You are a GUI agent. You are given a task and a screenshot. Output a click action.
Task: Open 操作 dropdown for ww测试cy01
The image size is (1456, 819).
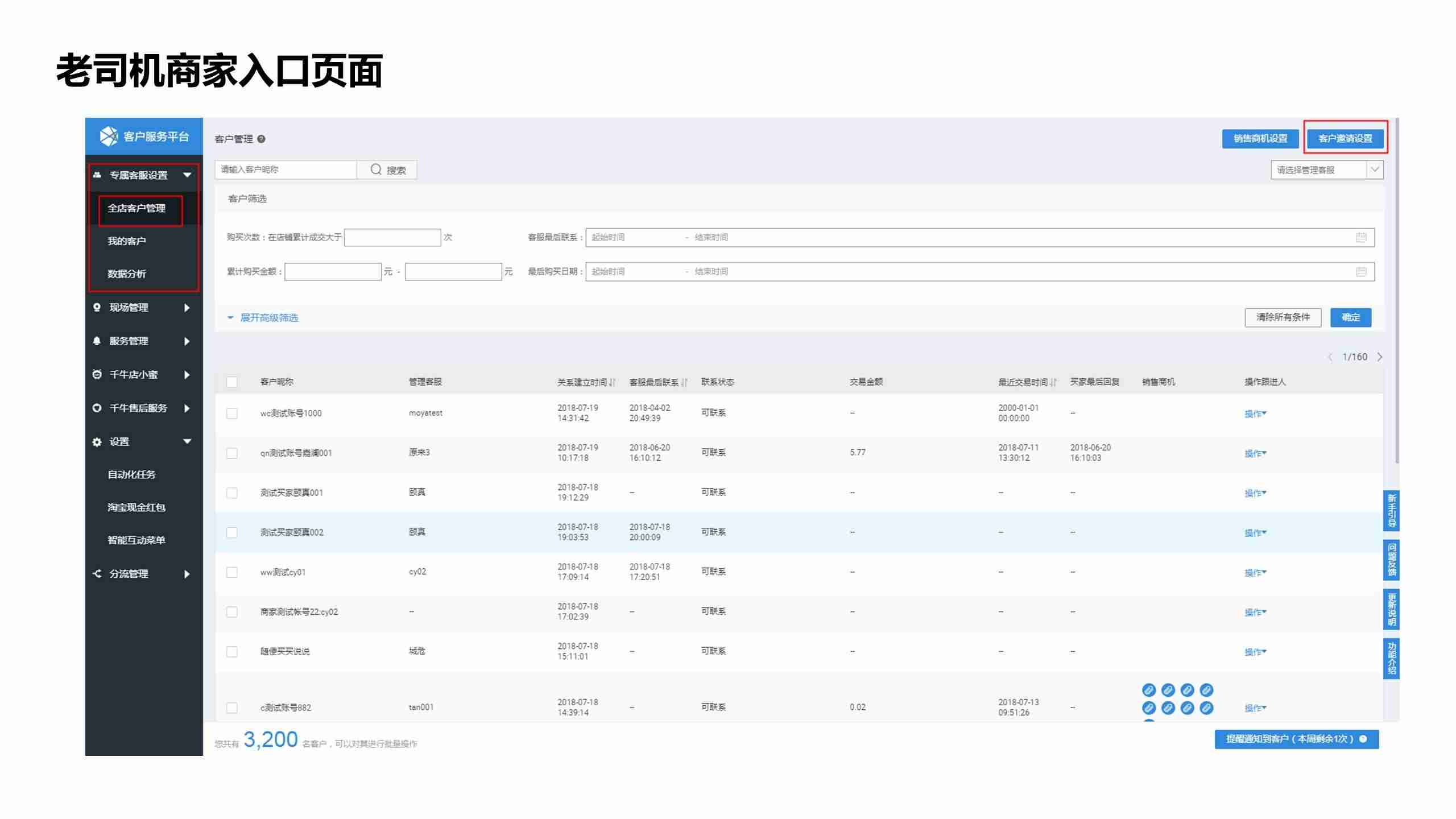click(1255, 573)
